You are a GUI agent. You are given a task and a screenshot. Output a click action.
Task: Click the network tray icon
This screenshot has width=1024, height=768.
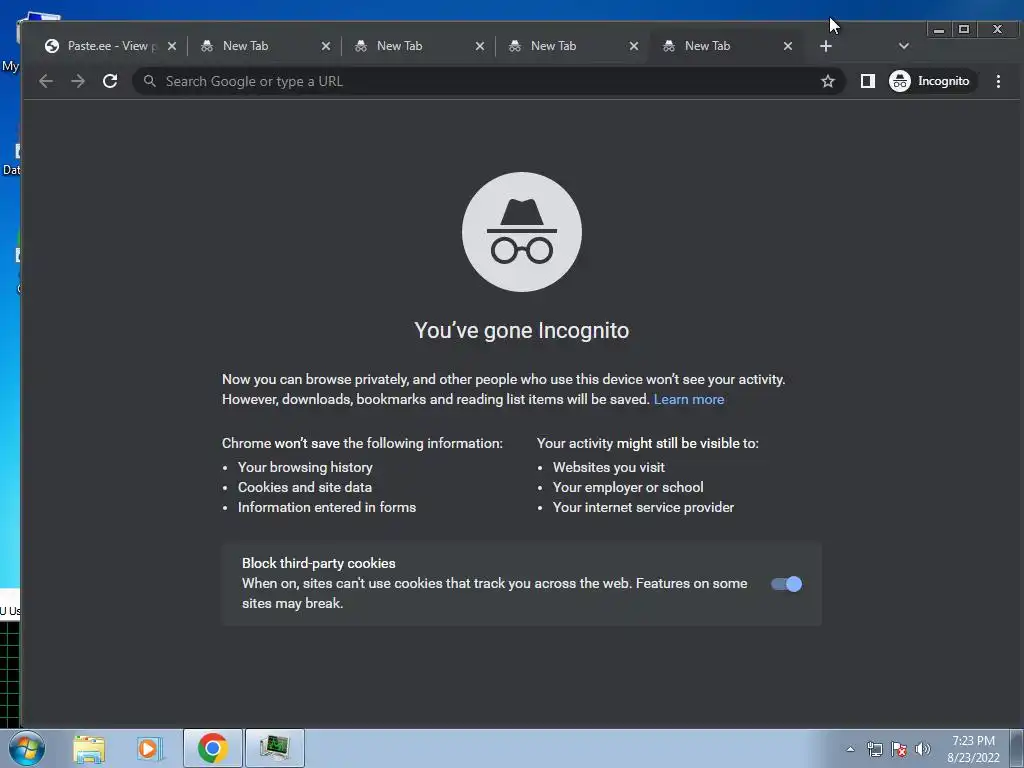[874, 749]
